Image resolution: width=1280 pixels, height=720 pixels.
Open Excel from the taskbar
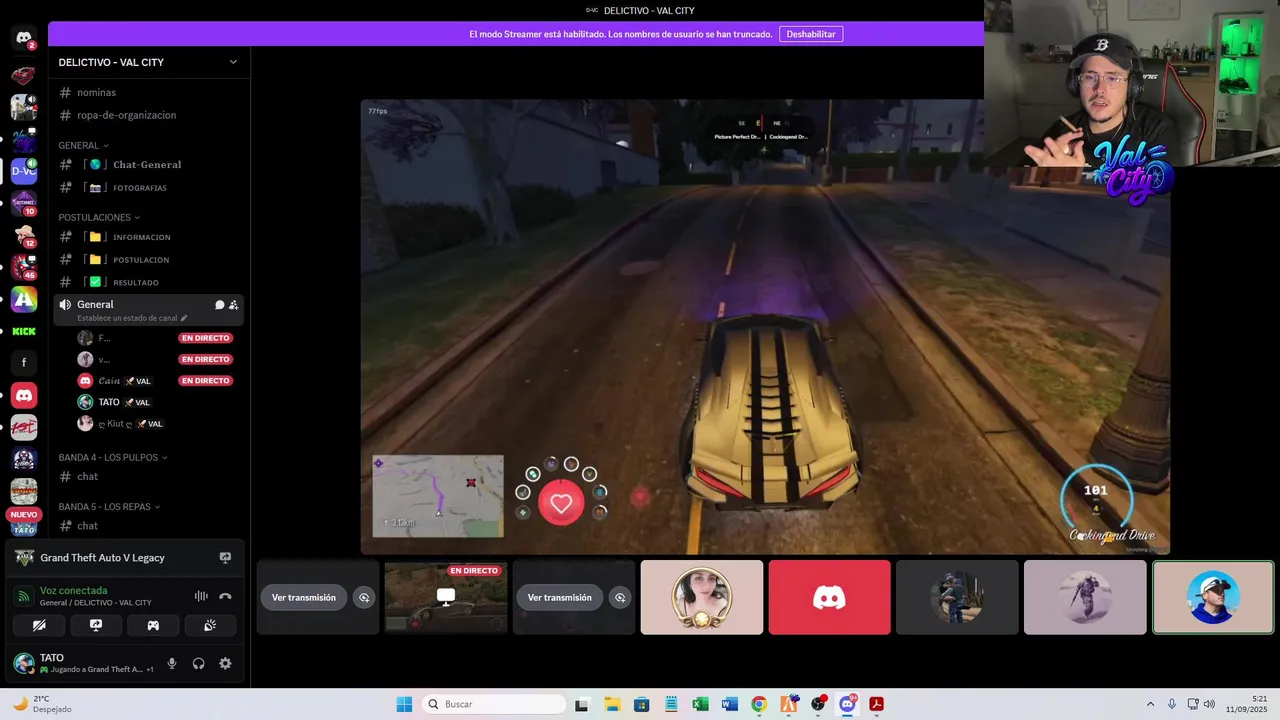700,704
